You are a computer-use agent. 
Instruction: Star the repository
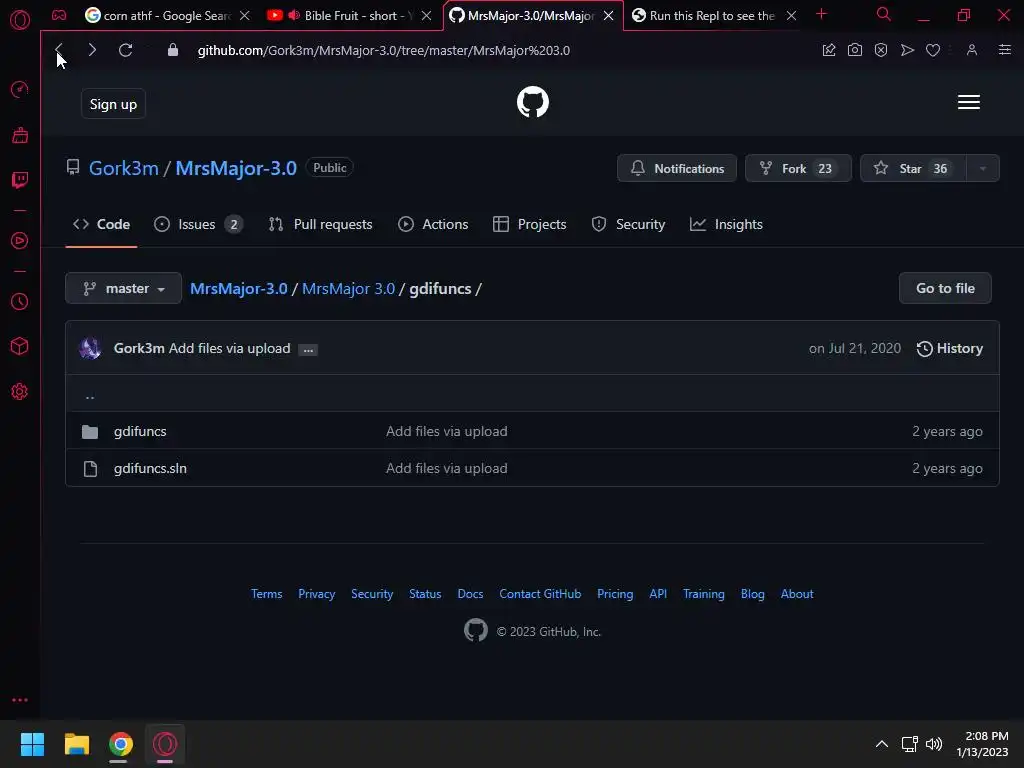pos(913,168)
